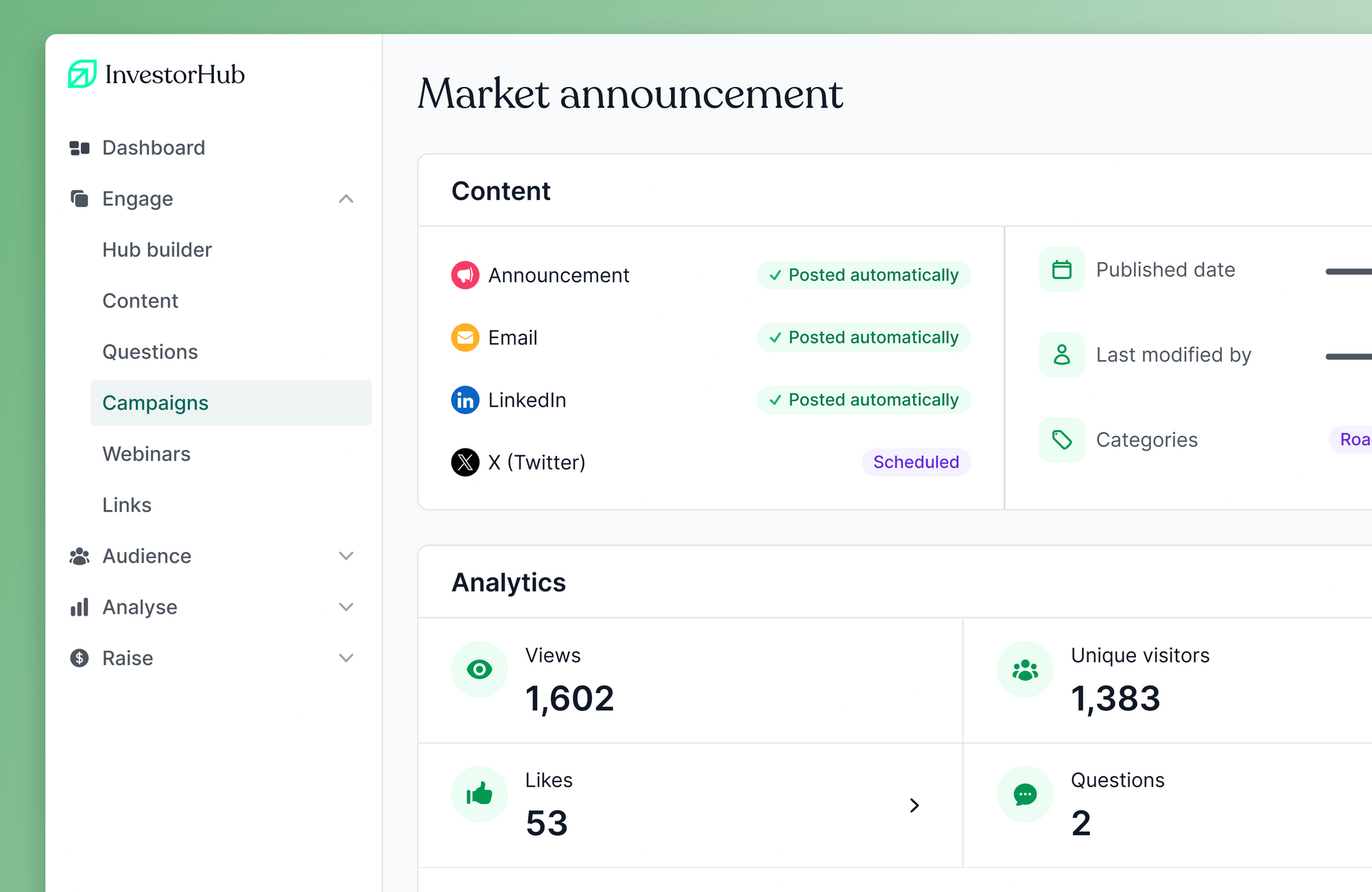Click the Questions speech bubble icon
The width and height of the screenshot is (1372, 892).
click(1026, 794)
